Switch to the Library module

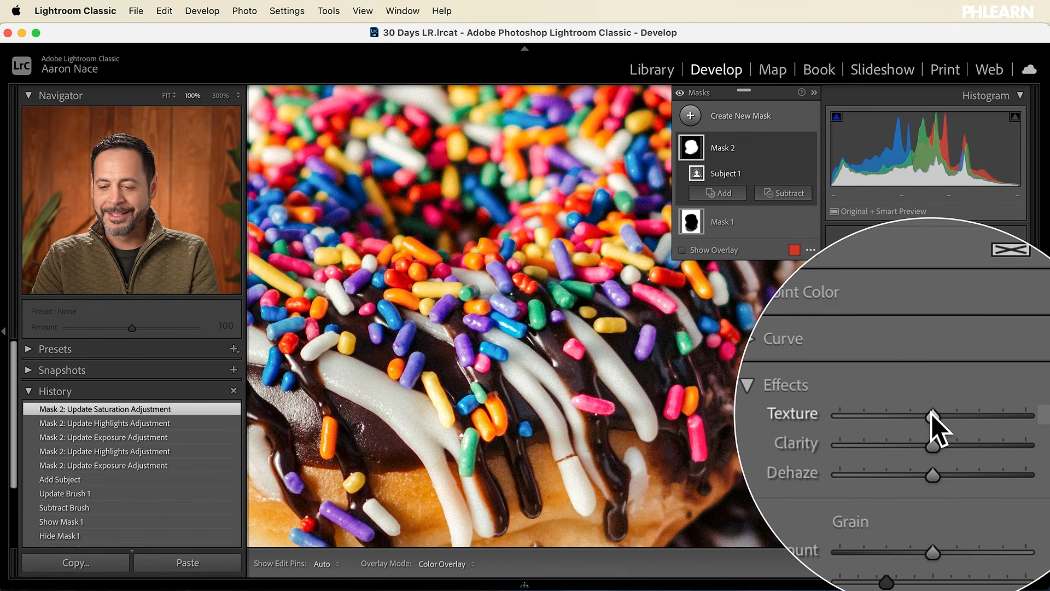coord(652,70)
